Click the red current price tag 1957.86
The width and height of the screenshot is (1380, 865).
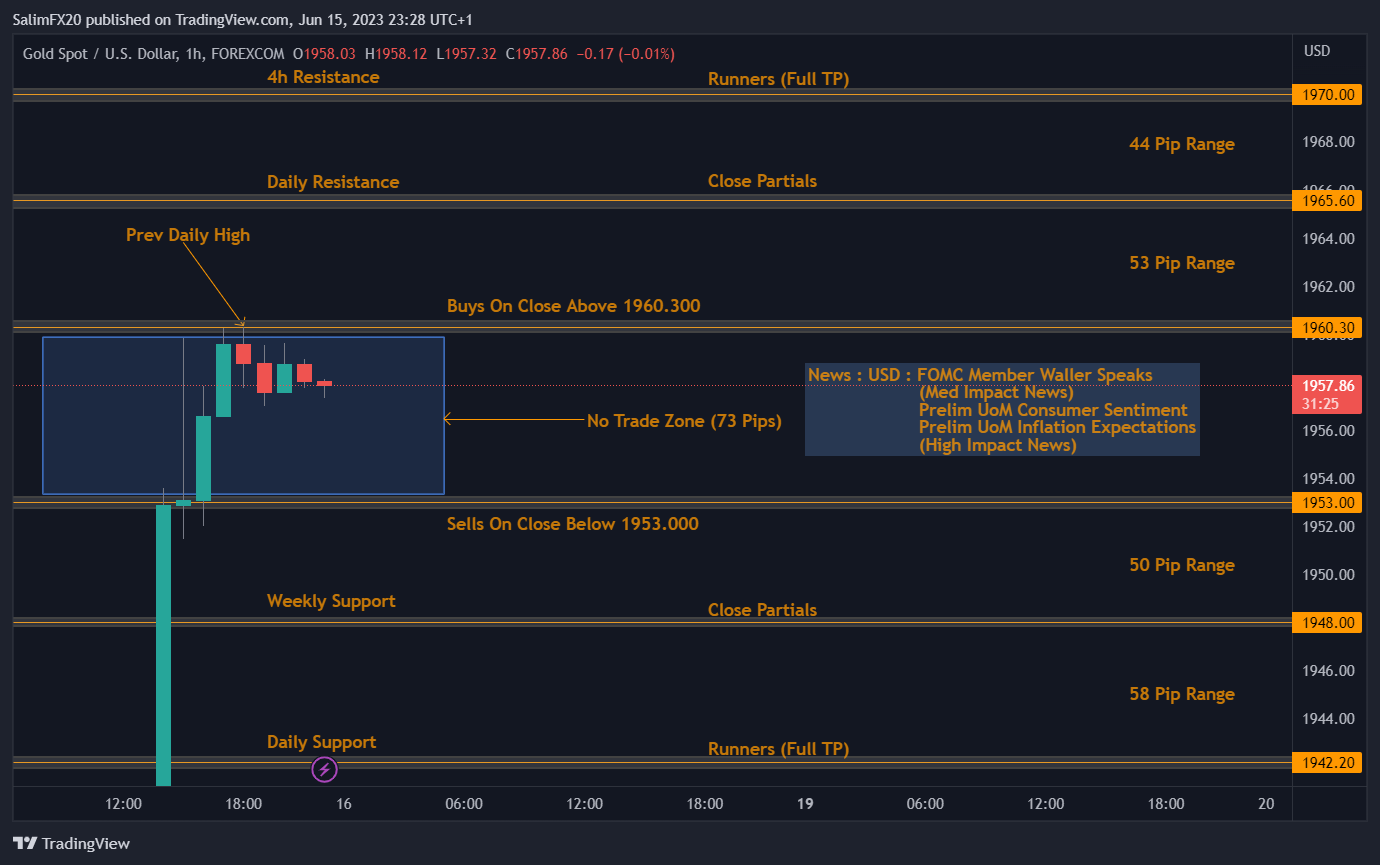(x=1327, y=384)
